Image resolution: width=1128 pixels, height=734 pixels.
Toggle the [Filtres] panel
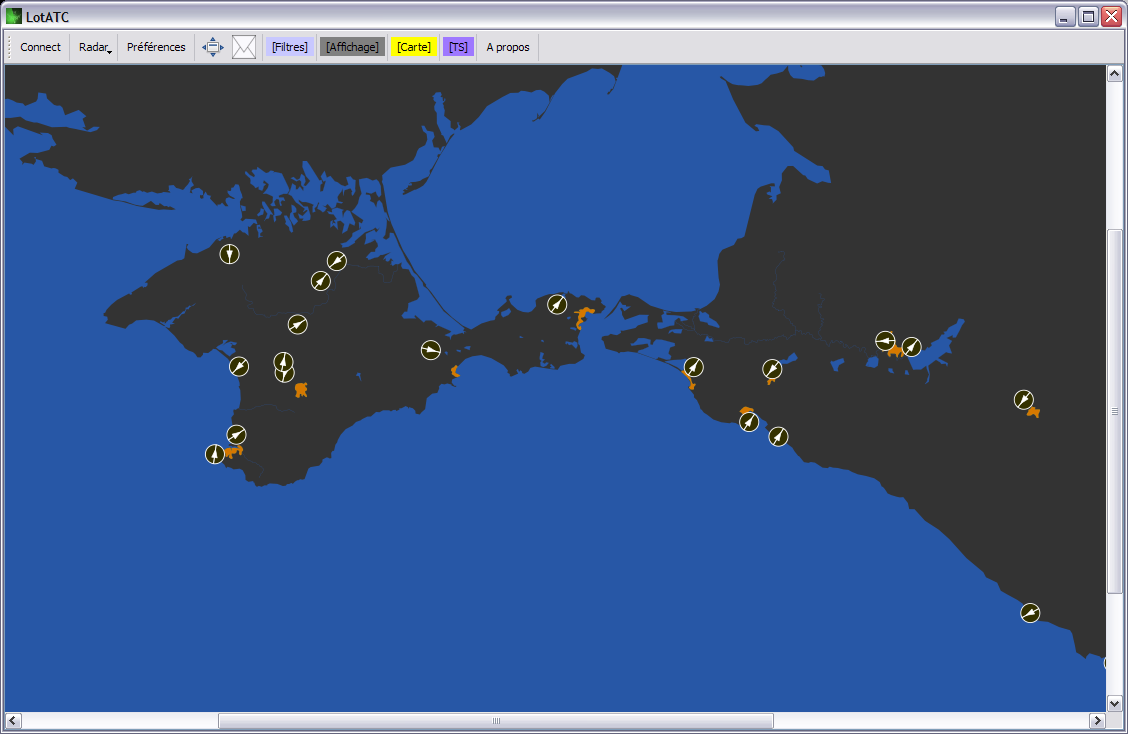[x=290, y=47]
